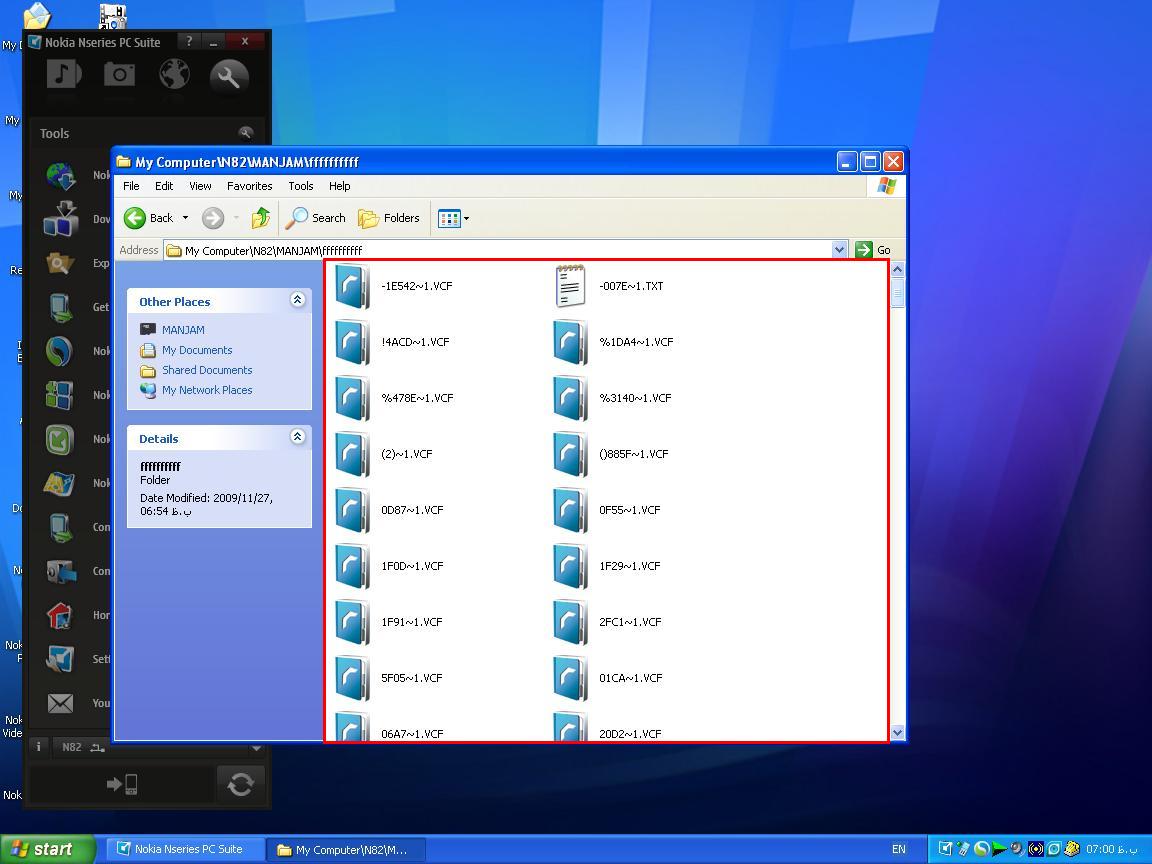Open the music note section in Nokia PC Suite
Viewport: 1152px width, 864px height.
pyautogui.click(x=63, y=74)
